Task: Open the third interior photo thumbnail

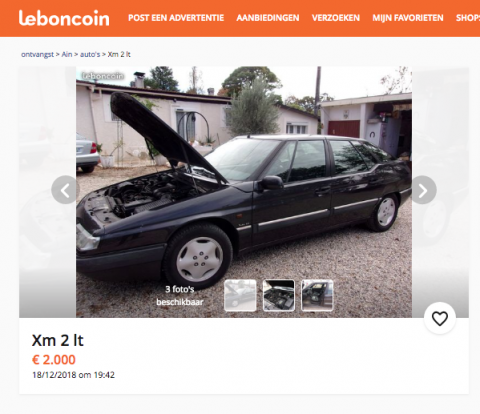Action: 317,295
